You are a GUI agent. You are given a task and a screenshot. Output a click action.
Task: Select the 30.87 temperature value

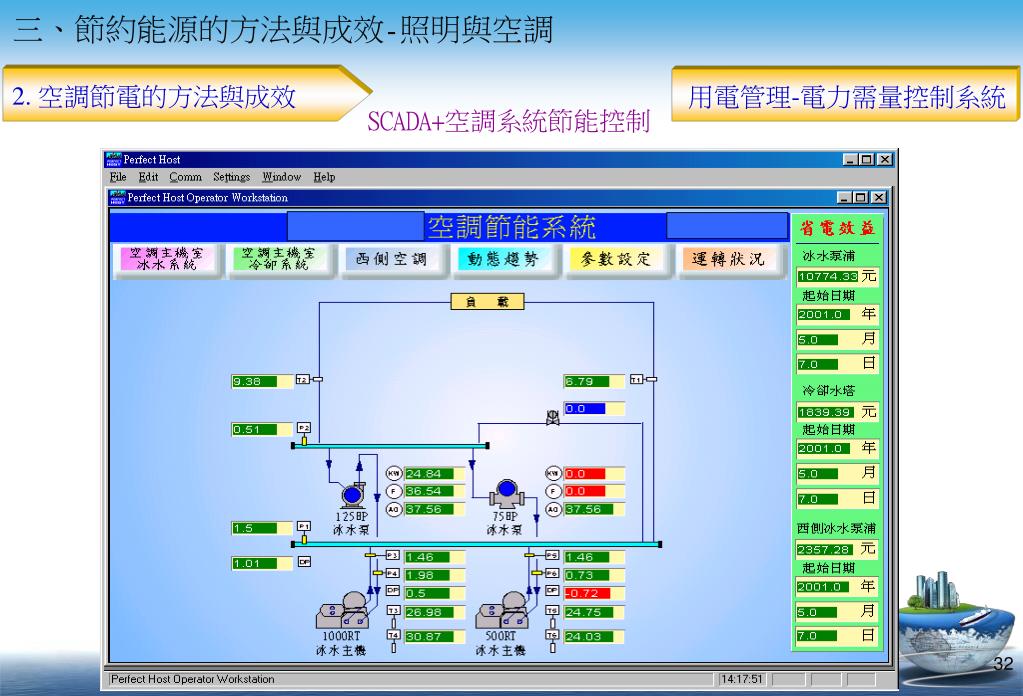(435, 637)
